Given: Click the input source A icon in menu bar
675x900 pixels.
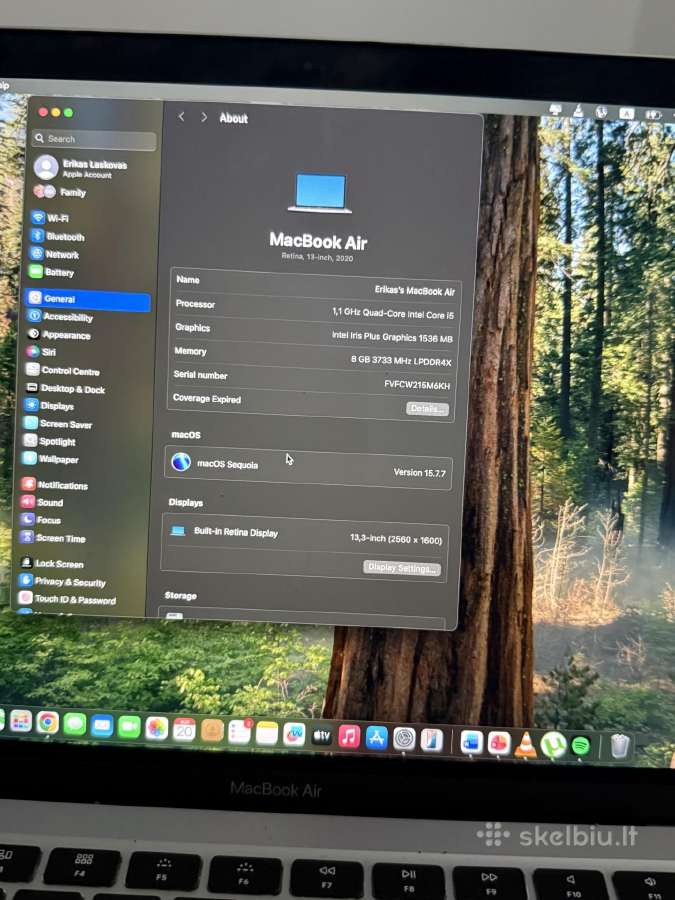Looking at the screenshot, I should [x=626, y=114].
